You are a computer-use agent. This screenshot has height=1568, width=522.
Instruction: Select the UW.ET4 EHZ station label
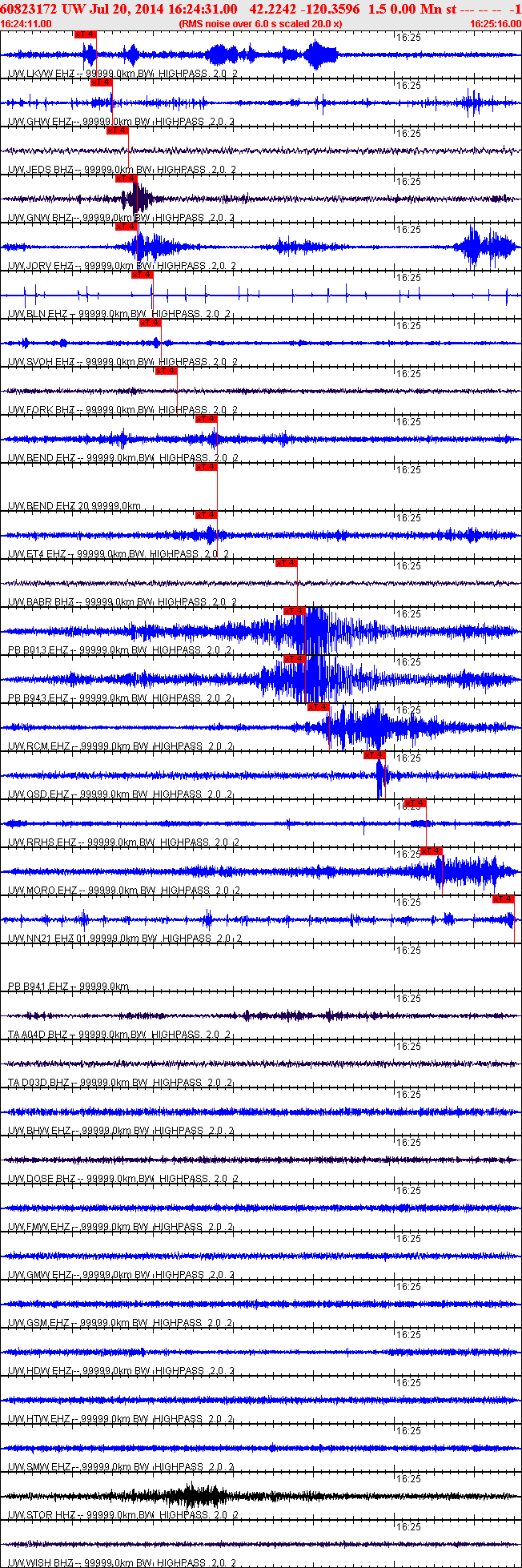click(119, 554)
